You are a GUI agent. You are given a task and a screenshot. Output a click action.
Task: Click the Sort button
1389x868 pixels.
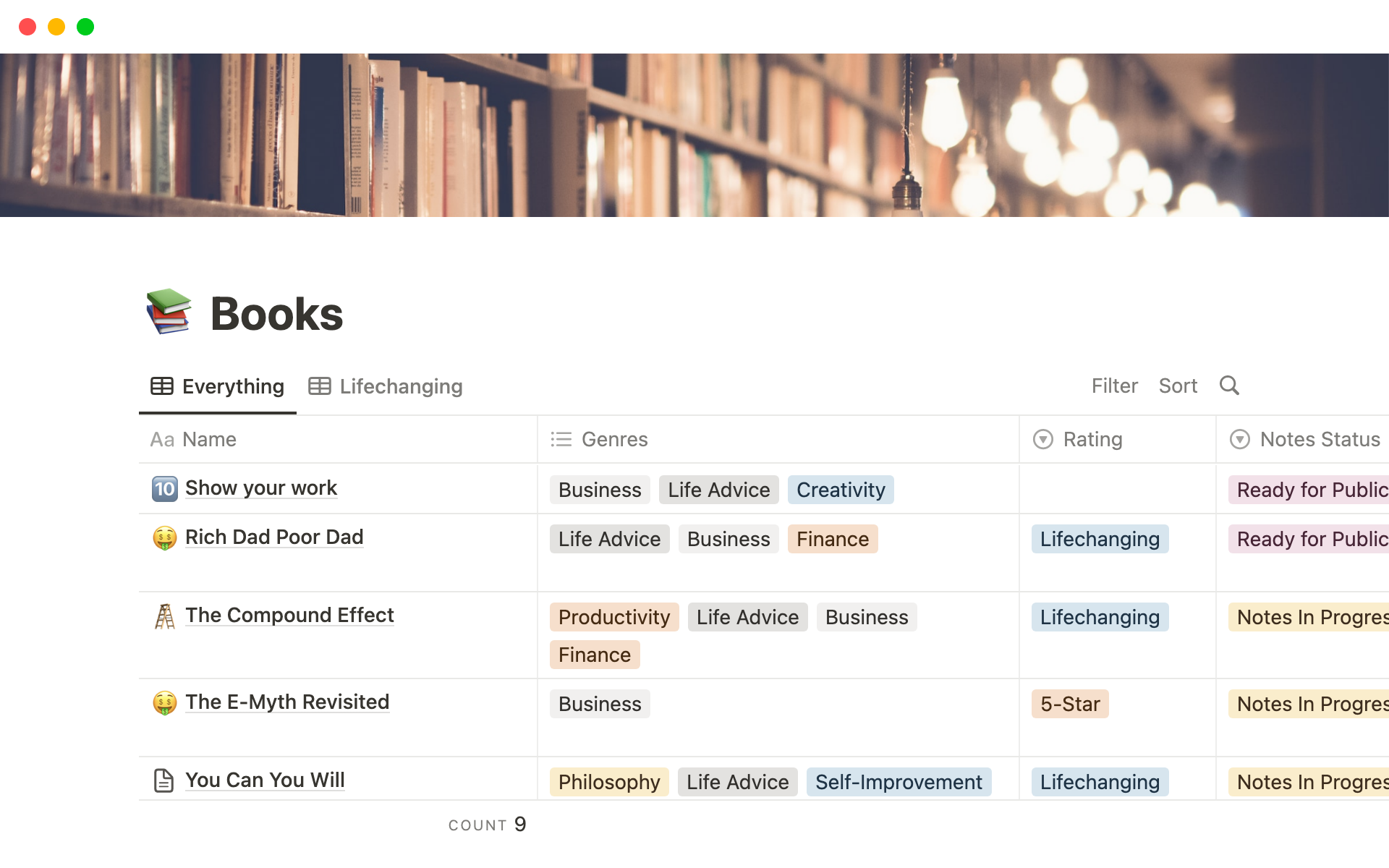1178,386
